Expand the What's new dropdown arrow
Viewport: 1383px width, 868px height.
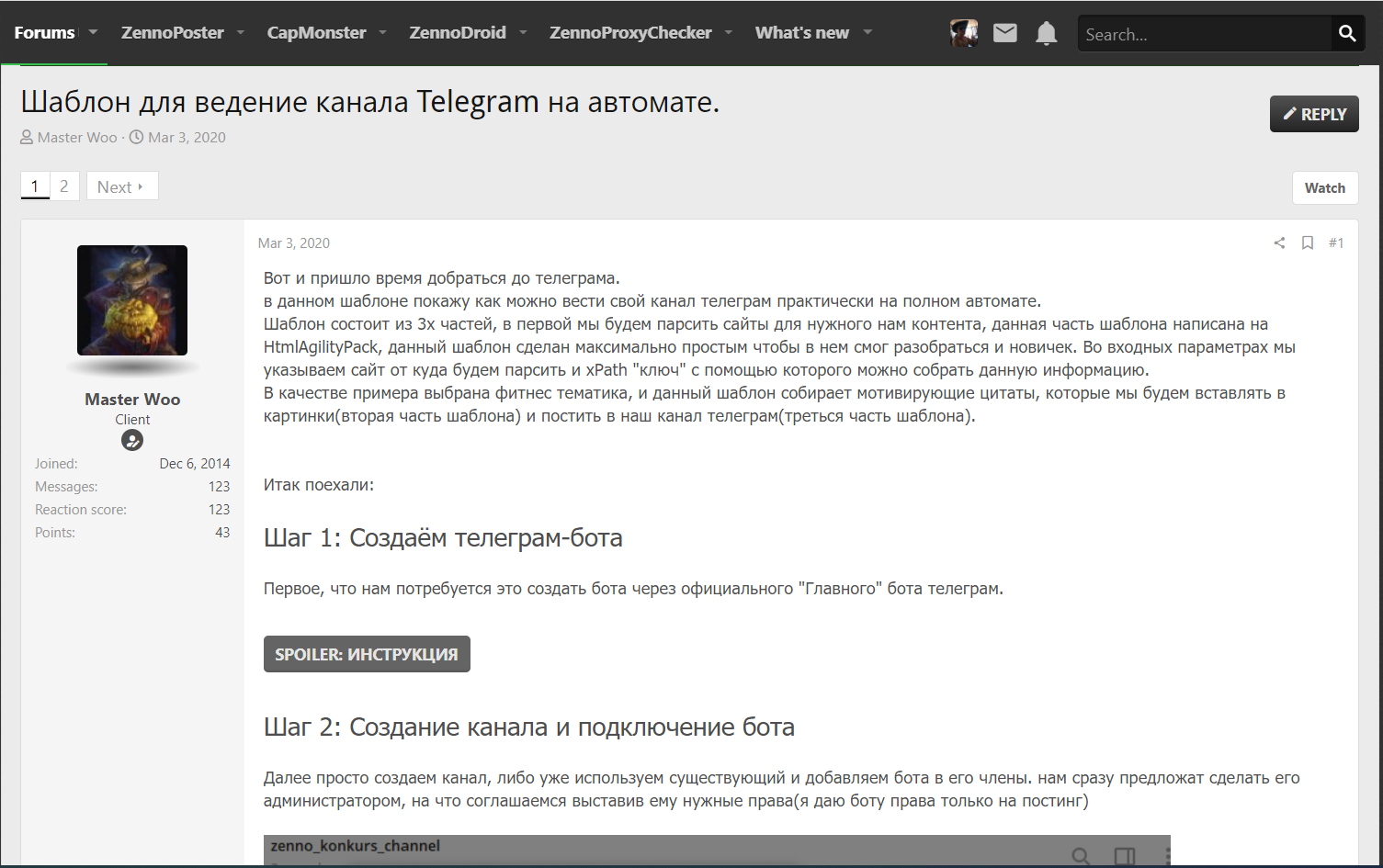pos(867,32)
